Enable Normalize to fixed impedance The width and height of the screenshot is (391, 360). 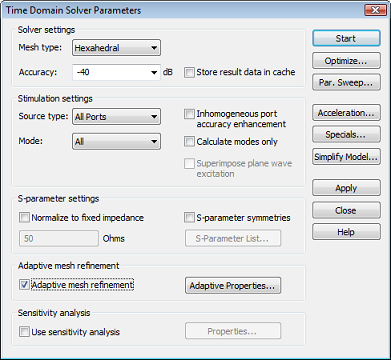coord(24,218)
